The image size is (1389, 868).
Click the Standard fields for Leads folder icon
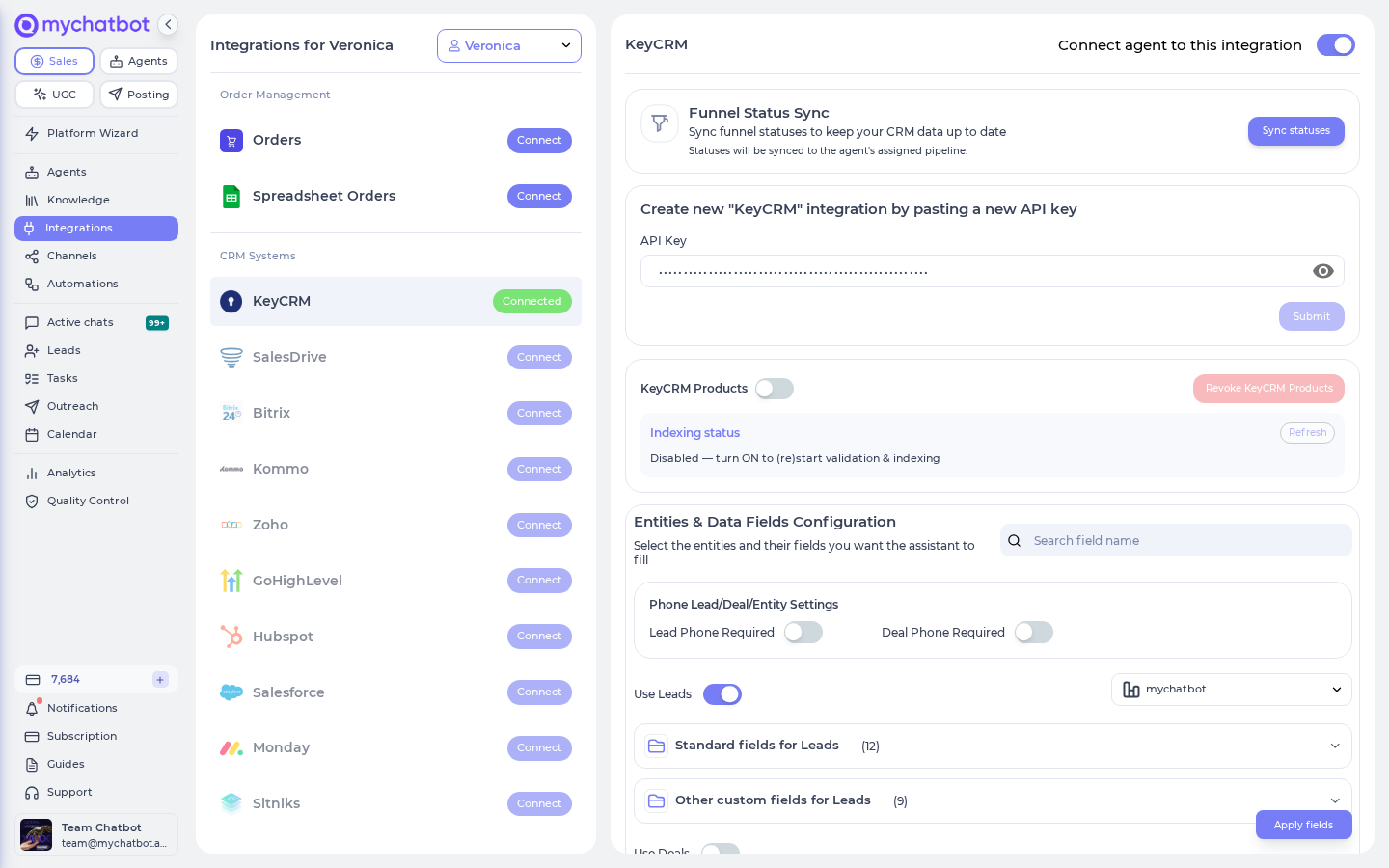click(657, 746)
